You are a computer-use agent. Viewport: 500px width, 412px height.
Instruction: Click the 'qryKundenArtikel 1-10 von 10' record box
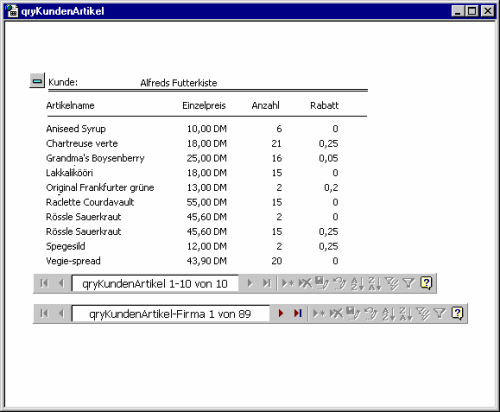pyautogui.click(x=155, y=284)
